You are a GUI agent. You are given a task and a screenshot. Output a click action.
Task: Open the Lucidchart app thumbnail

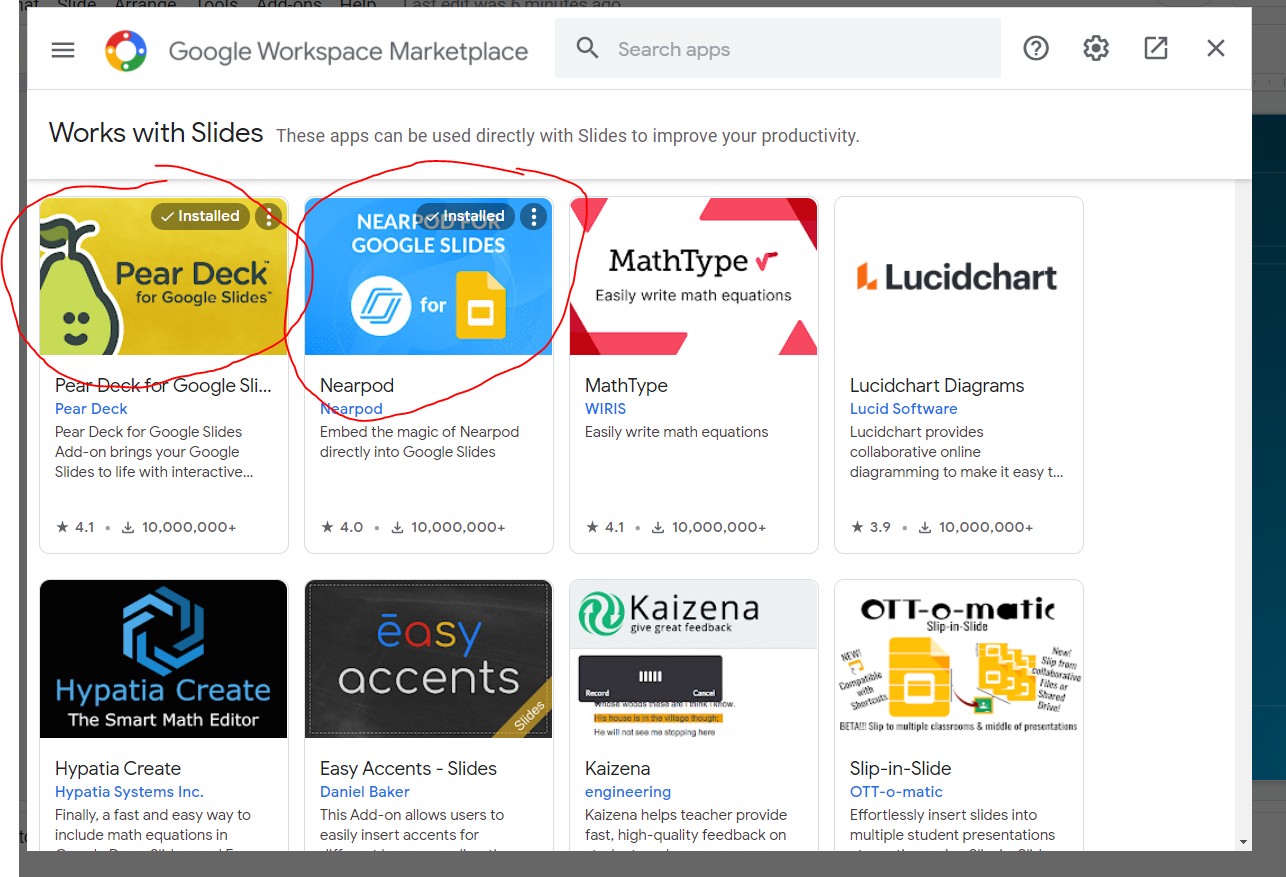pyautogui.click(x=959, y=276)
